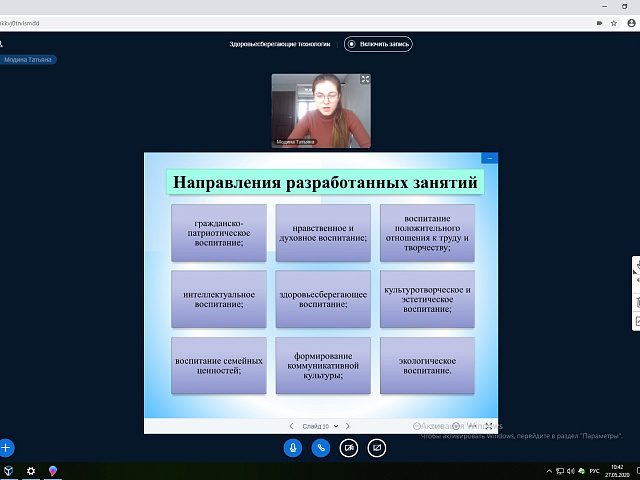Open the blue plus actions menu
Image resolution: width=640 pixels, height=480 pixels.
pyautogui.click(x=6, y=448)
